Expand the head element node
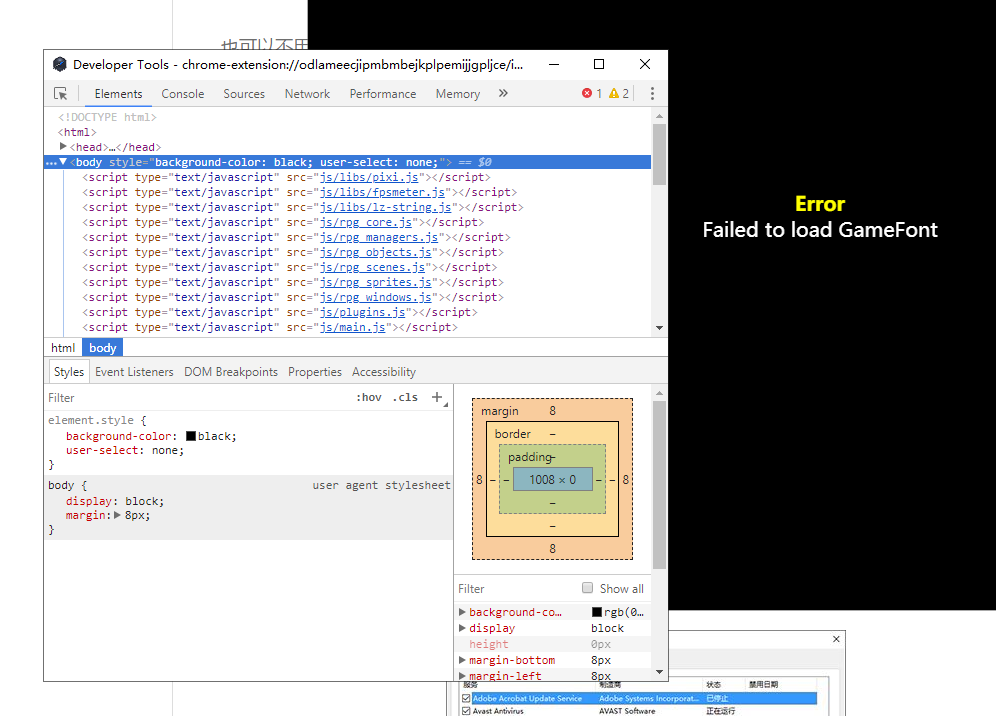 pyautogui.click(x=63, y=147)
